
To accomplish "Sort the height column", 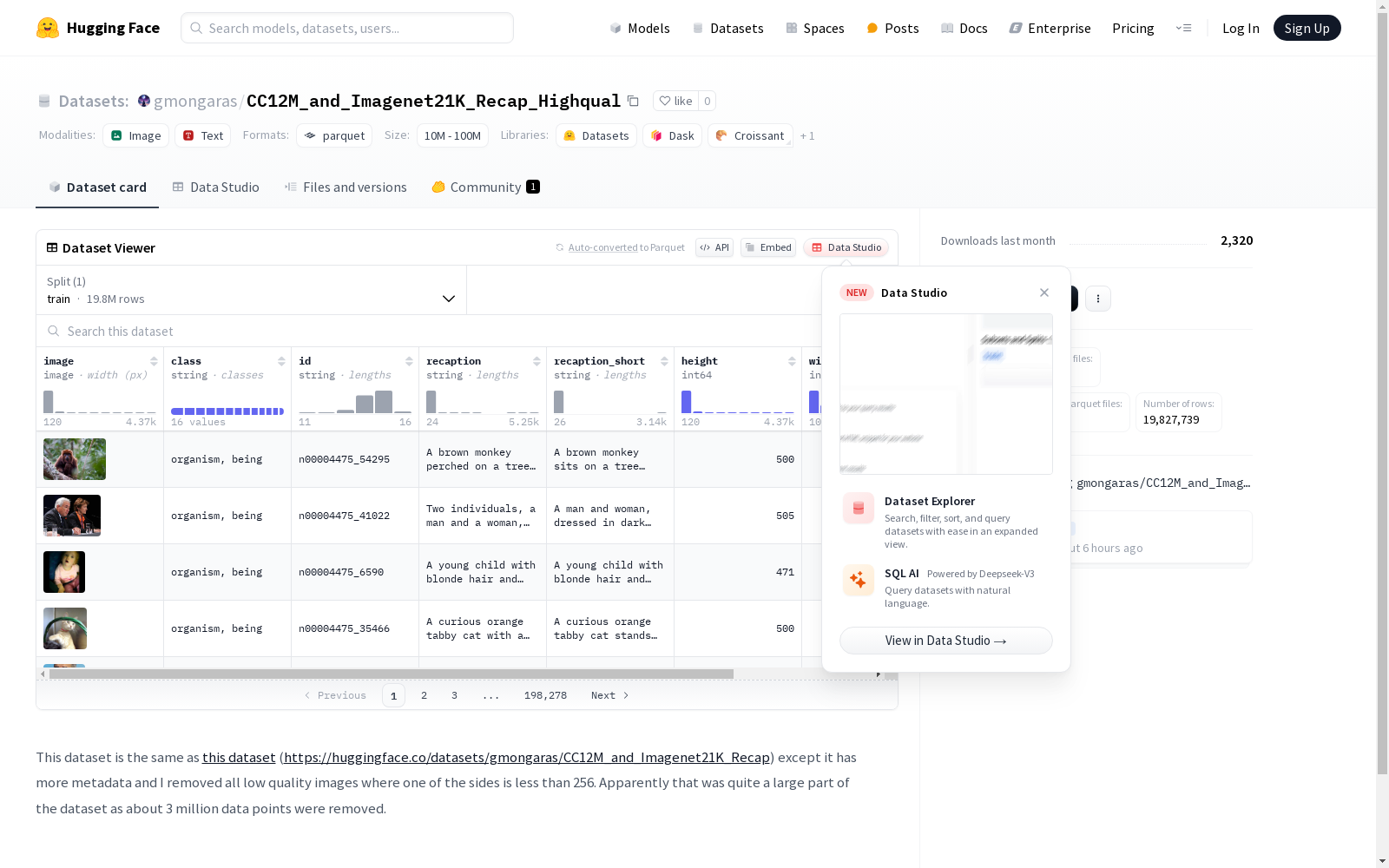I will [x=792, y=361].
